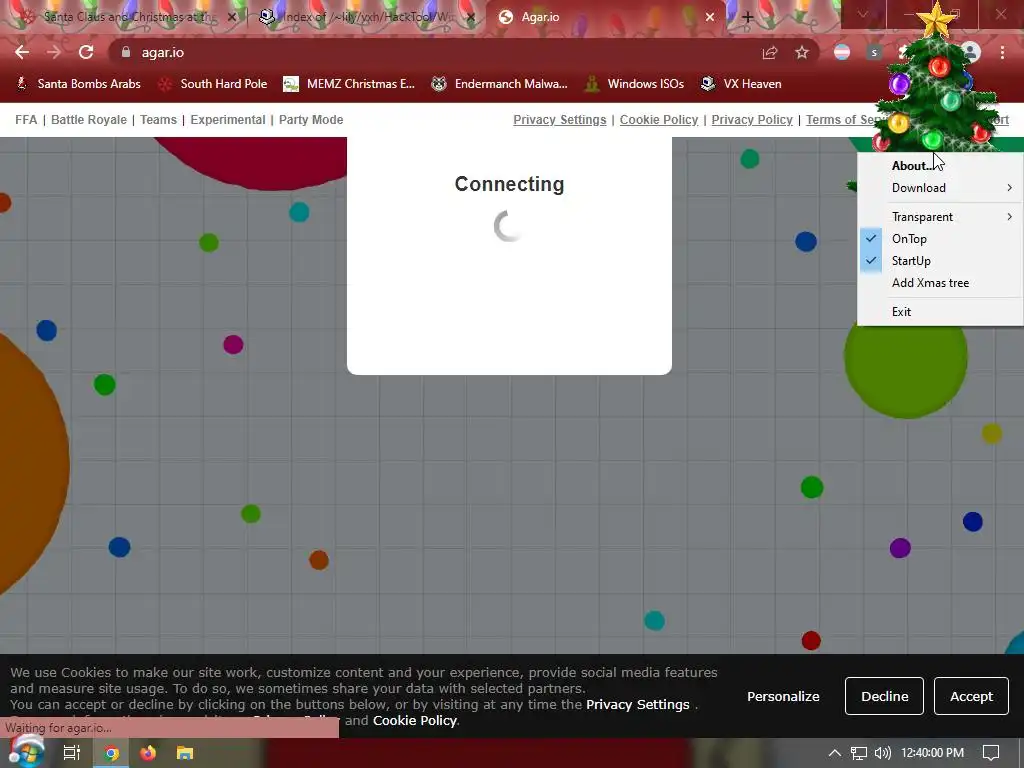Image resolution: width=1024 pixels, height=768 pixels.
Task: Open File Explorer from taskbar
Action: coord(185,753)
